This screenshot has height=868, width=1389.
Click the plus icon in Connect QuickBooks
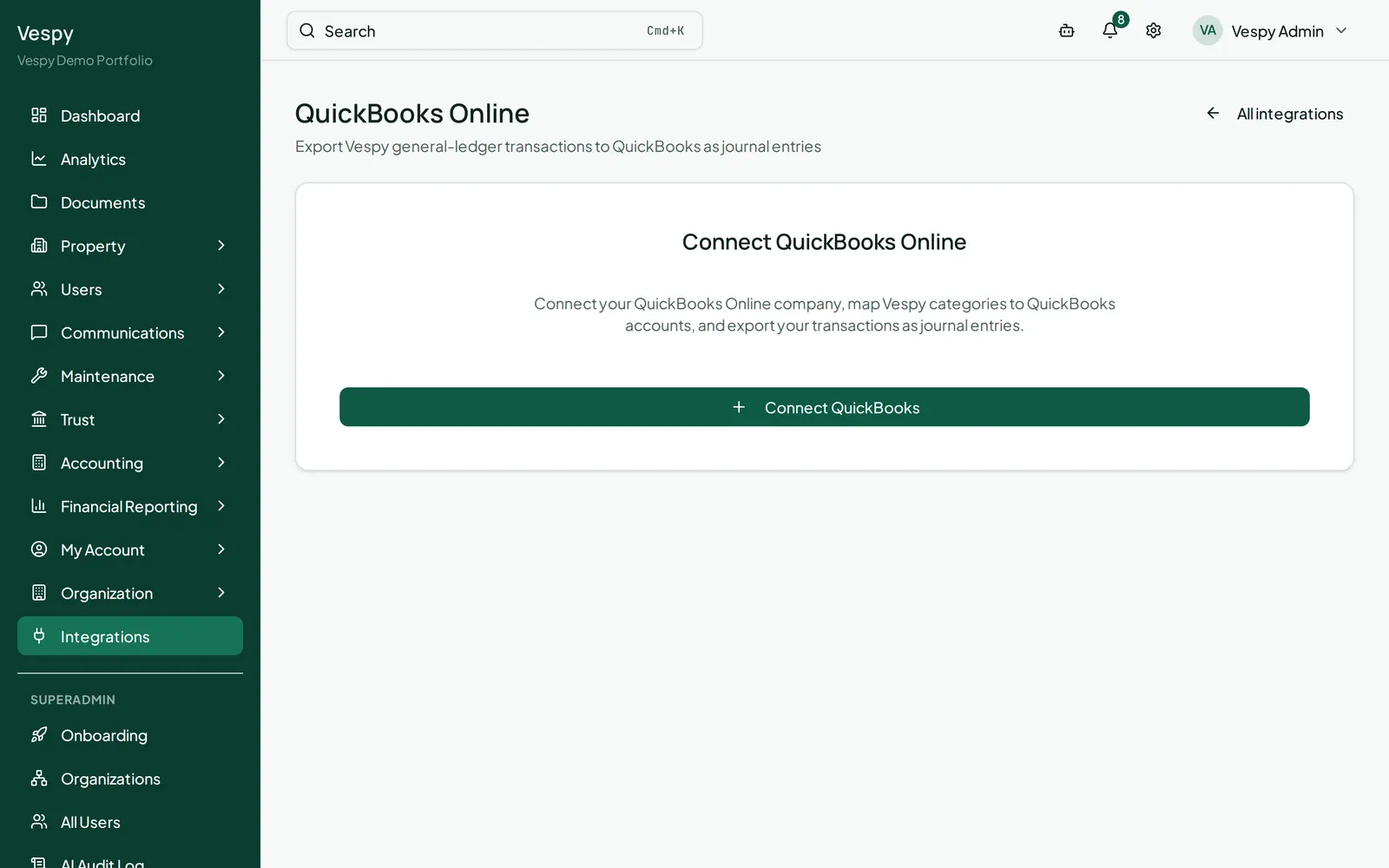pos(739,407)
